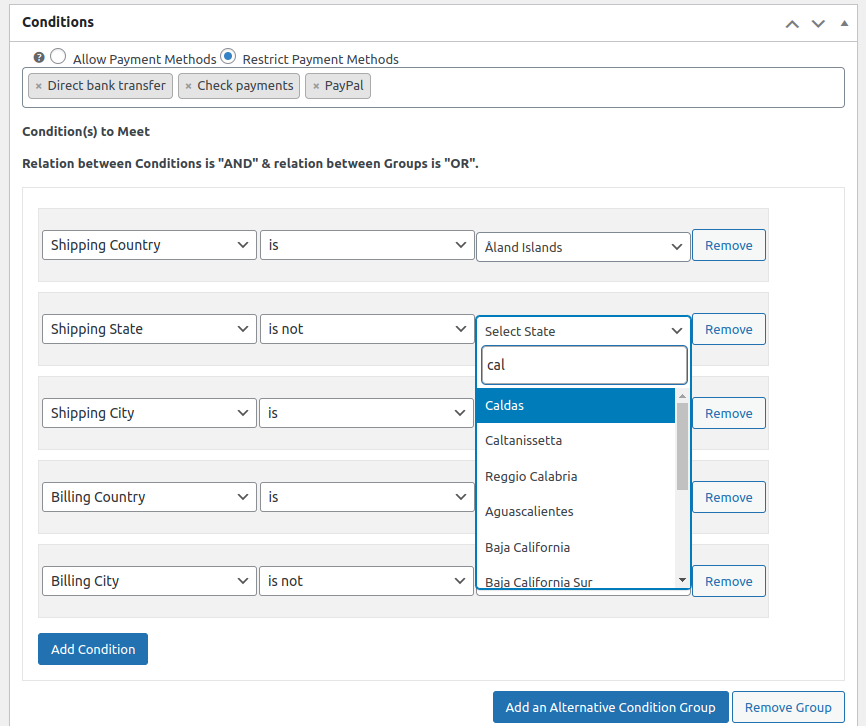Click Add an Alternative Condition Group
866x726 pixels.
(610, 707)
